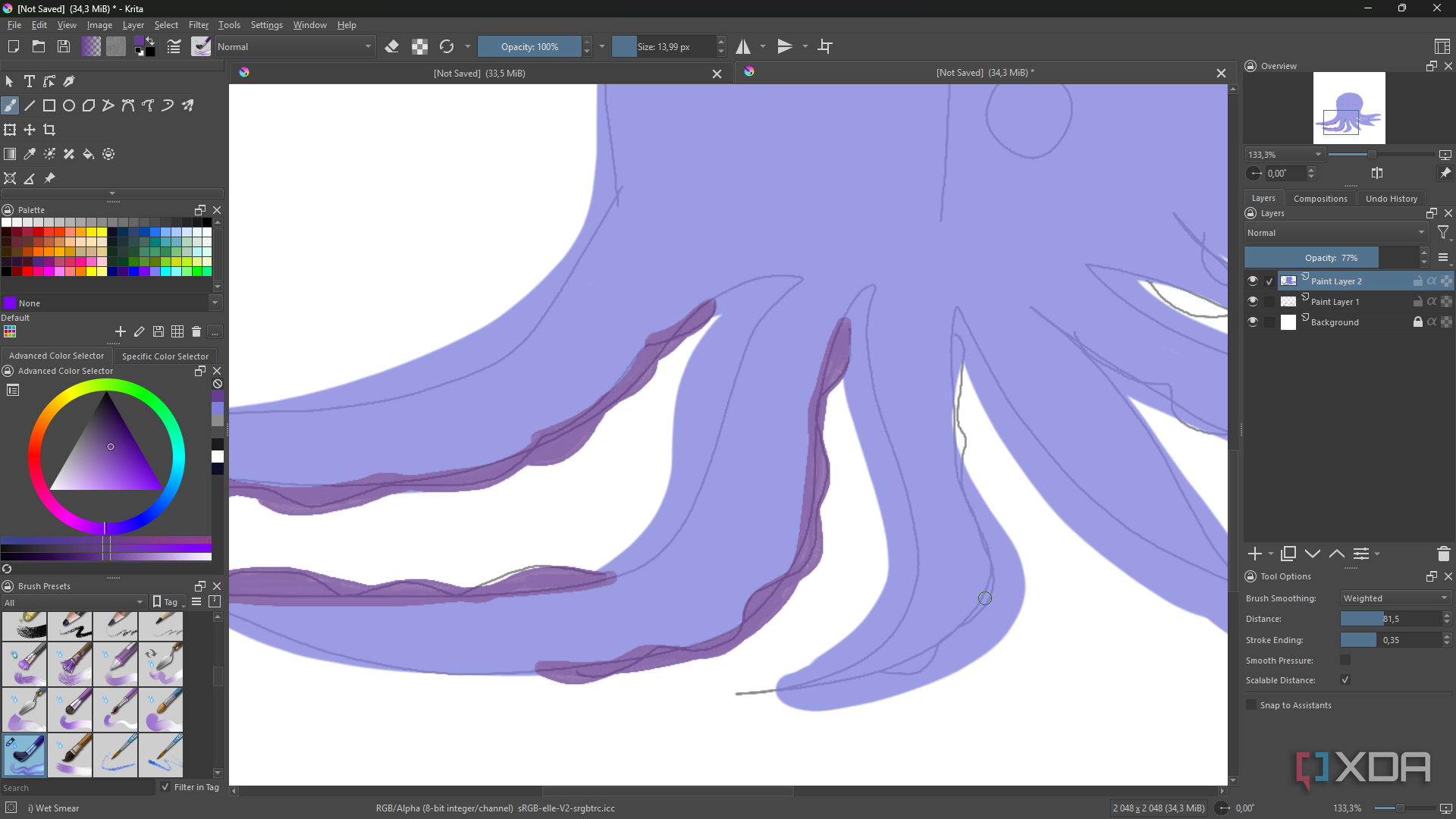
Task: Switch to the Undo History tab
Action: pyautogui.click(x=1391, y=198)
